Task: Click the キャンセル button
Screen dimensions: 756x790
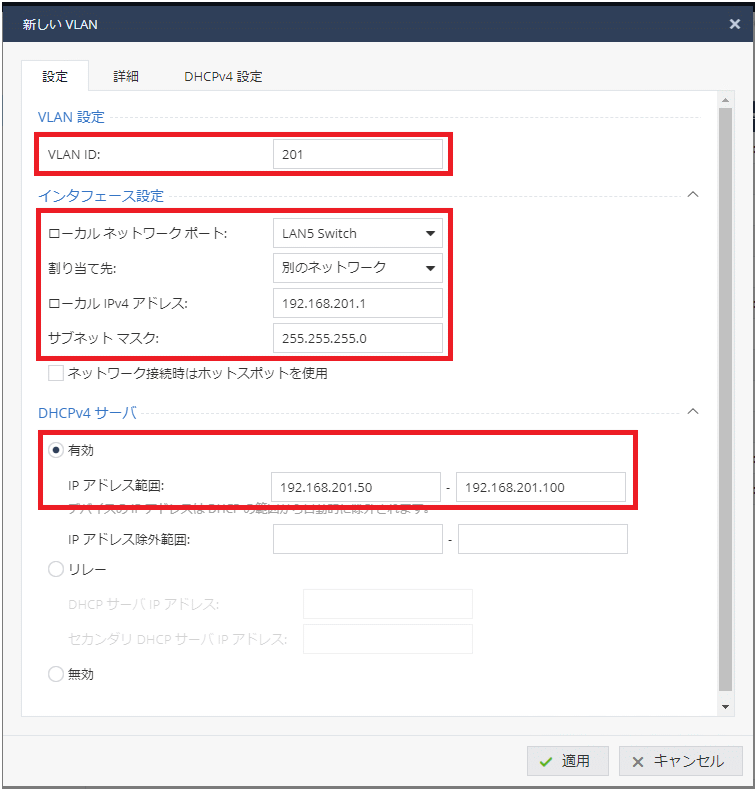Action: tap(680, 761)
